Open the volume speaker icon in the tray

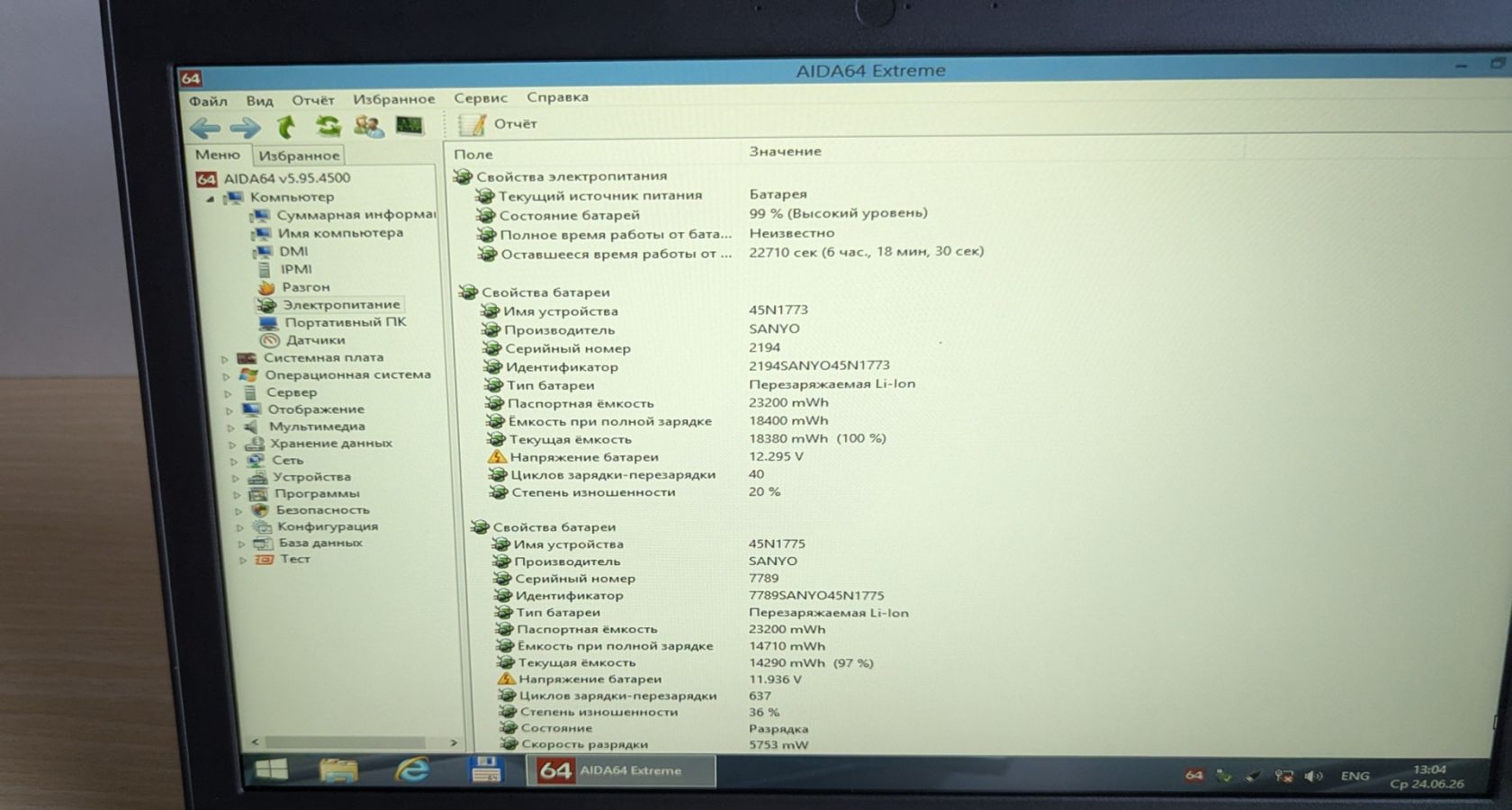point(1314,776)
